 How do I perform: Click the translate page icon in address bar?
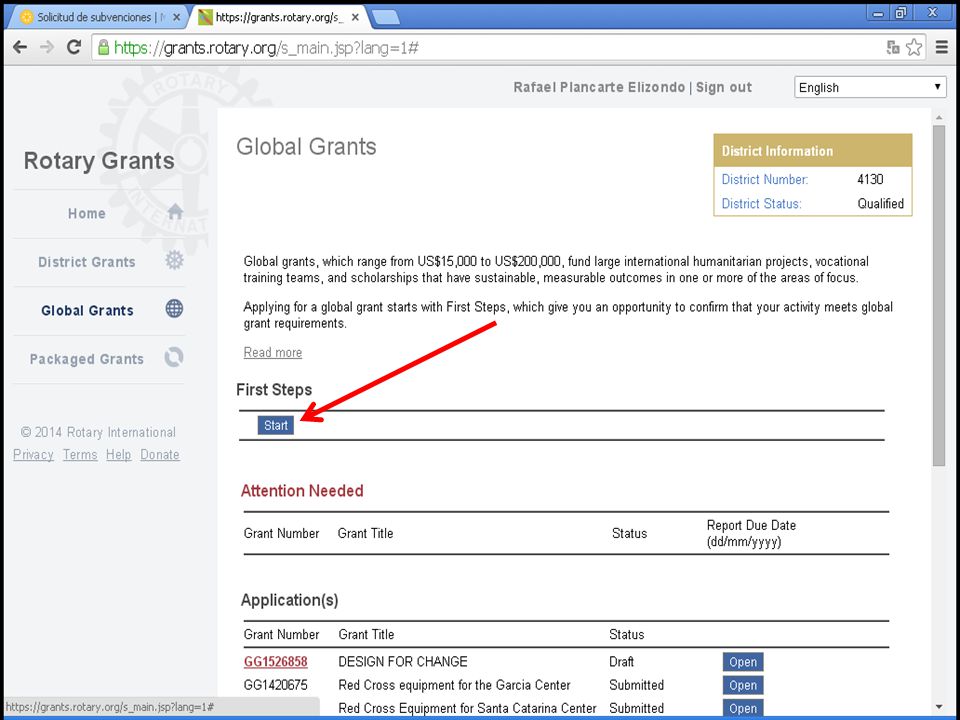point(893,47)
